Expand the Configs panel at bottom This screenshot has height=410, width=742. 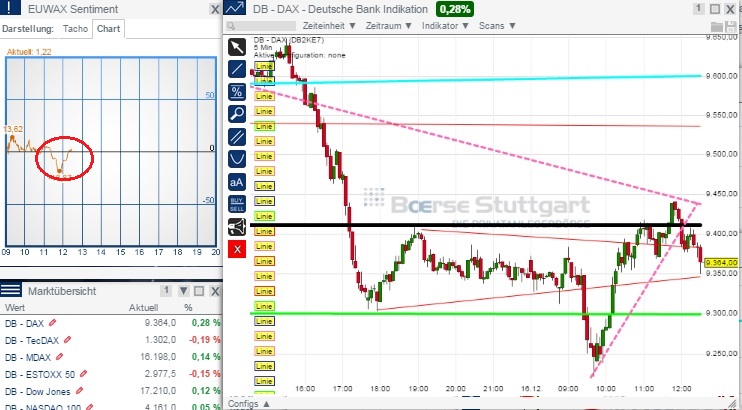coord(248,403)
